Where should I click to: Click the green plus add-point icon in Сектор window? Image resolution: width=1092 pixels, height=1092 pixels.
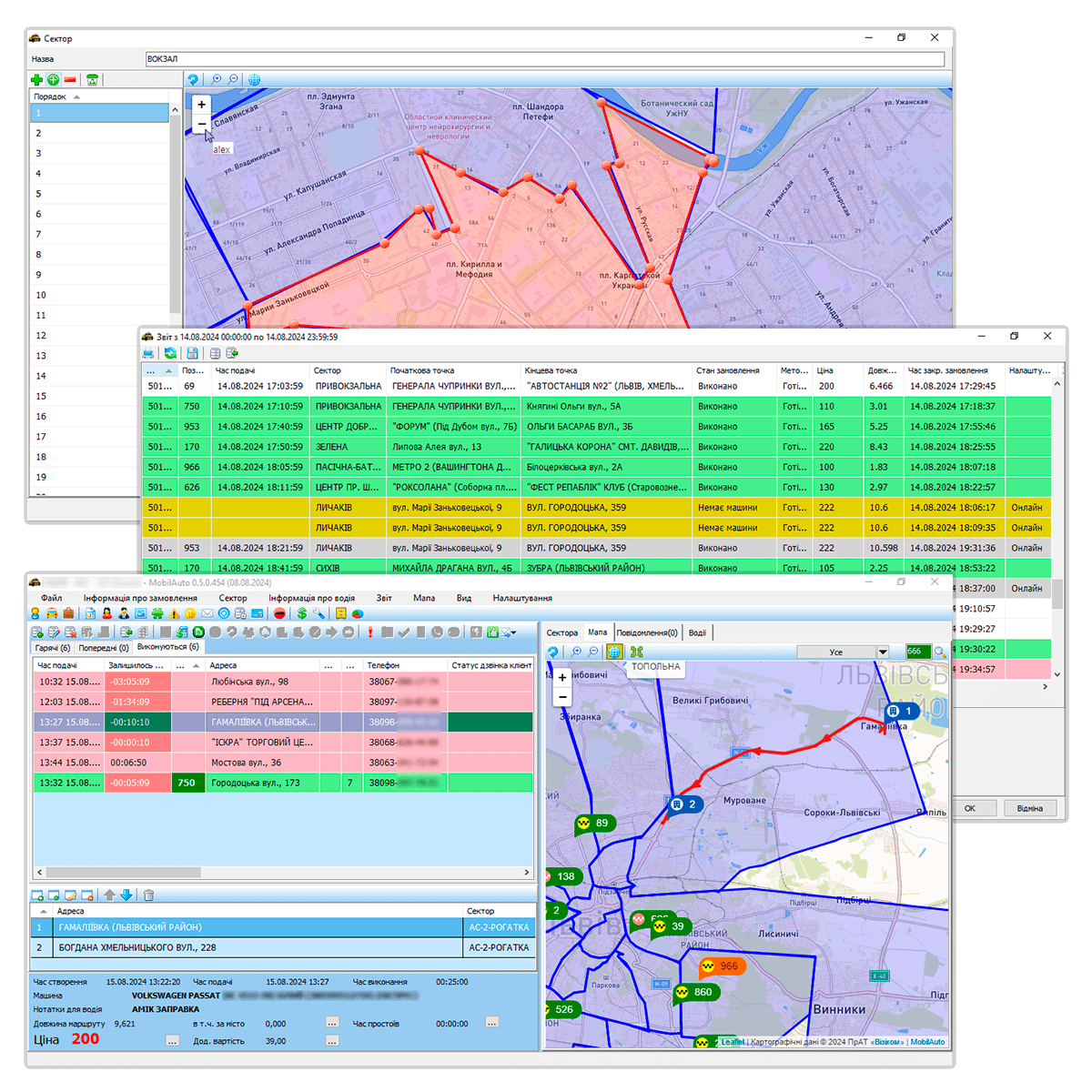tap(37, 80)
